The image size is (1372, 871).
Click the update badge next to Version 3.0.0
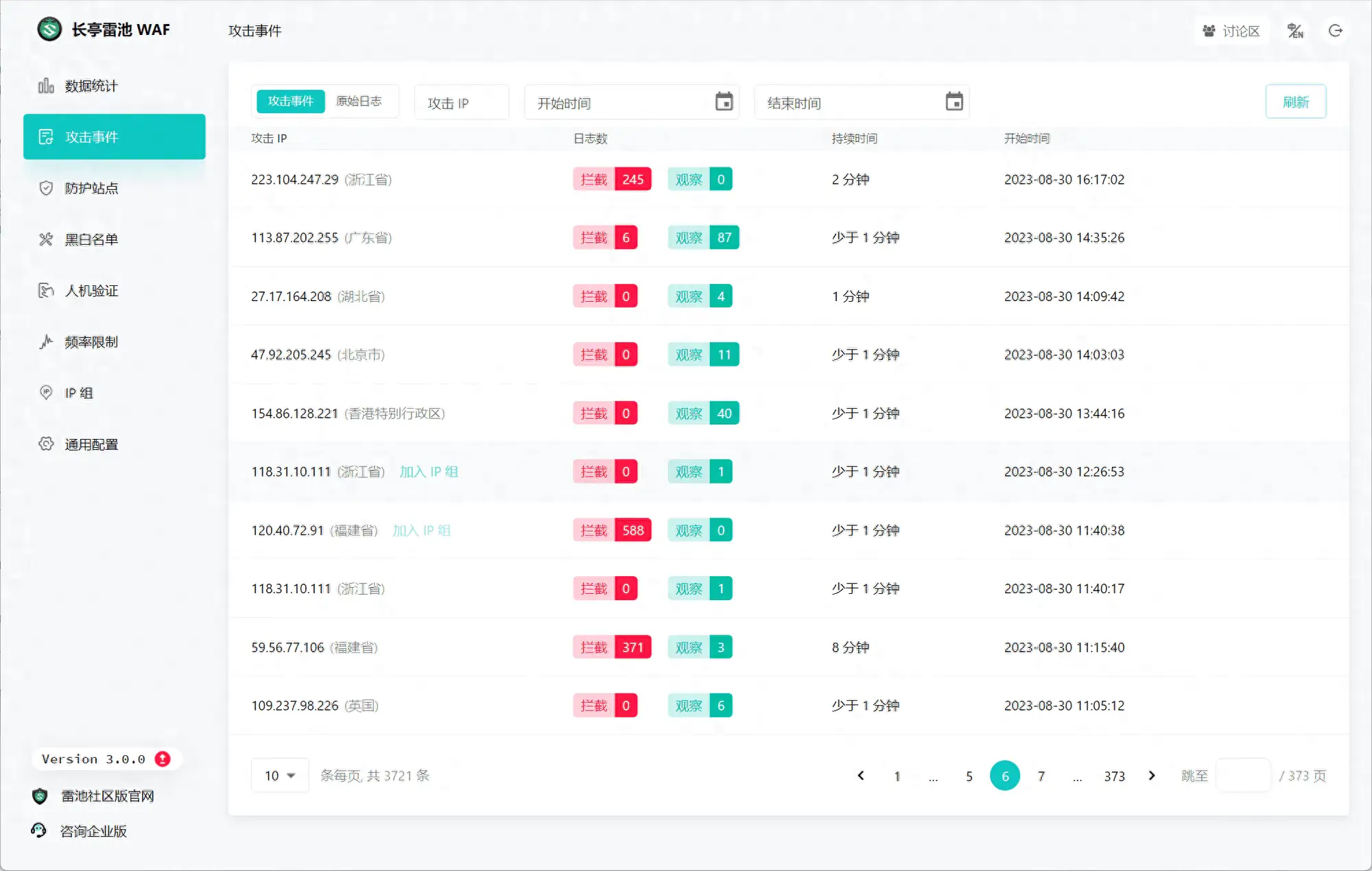(163, 758)
